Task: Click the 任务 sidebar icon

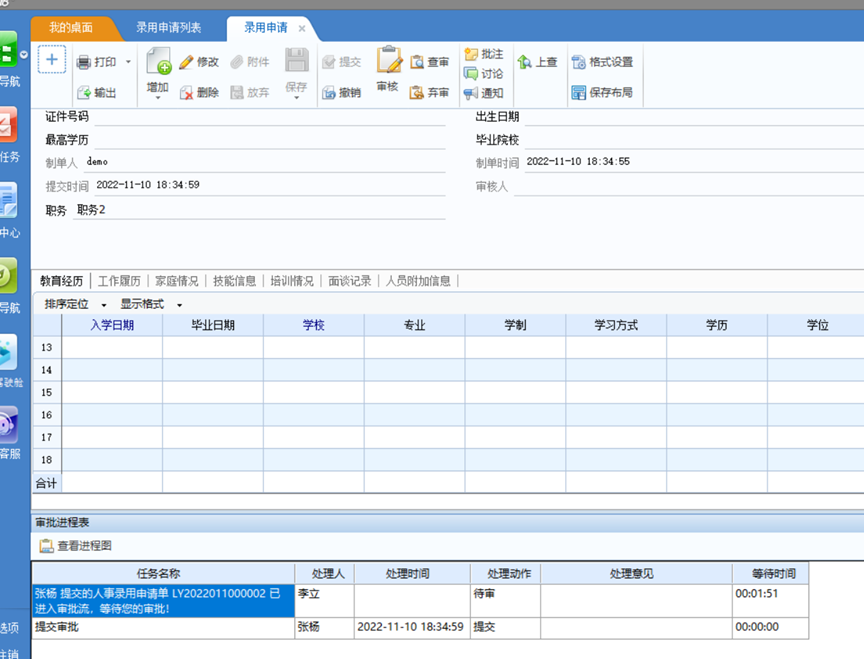Action: (x=8, y=125)
